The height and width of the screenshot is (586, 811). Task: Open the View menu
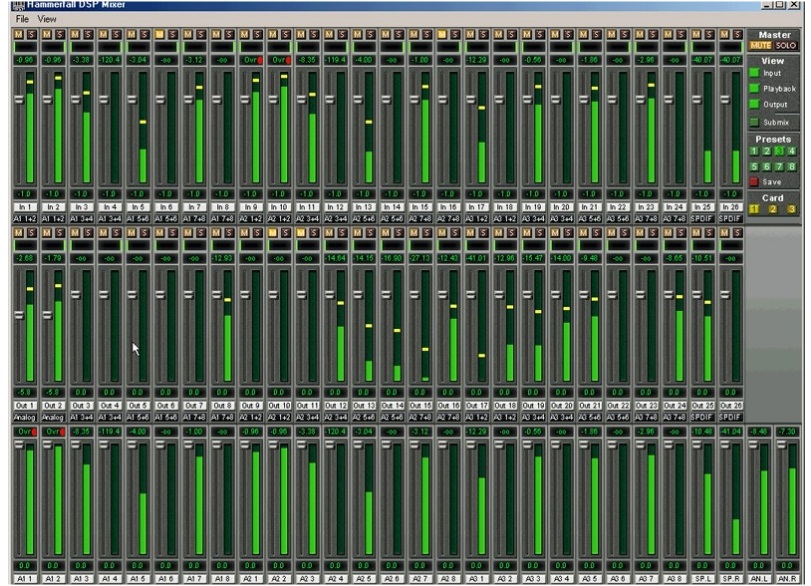pos(47,19)
